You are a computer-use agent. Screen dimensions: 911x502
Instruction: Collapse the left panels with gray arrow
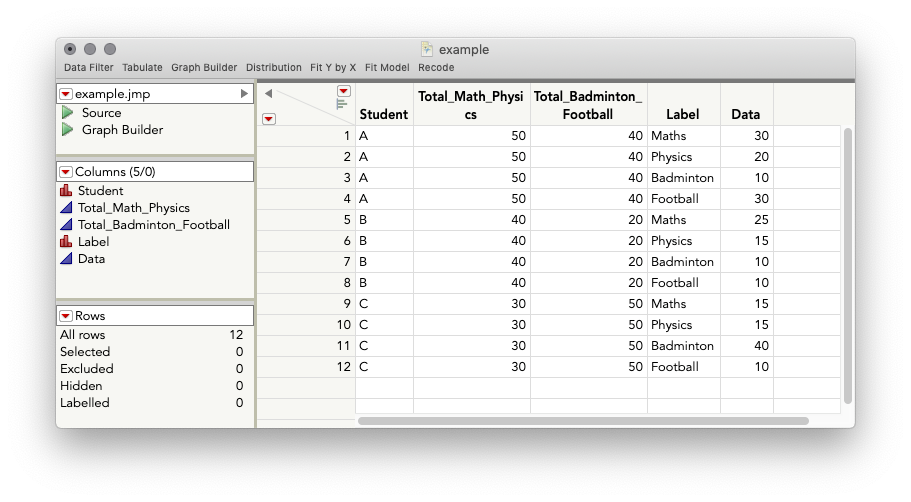pos(268,94)
